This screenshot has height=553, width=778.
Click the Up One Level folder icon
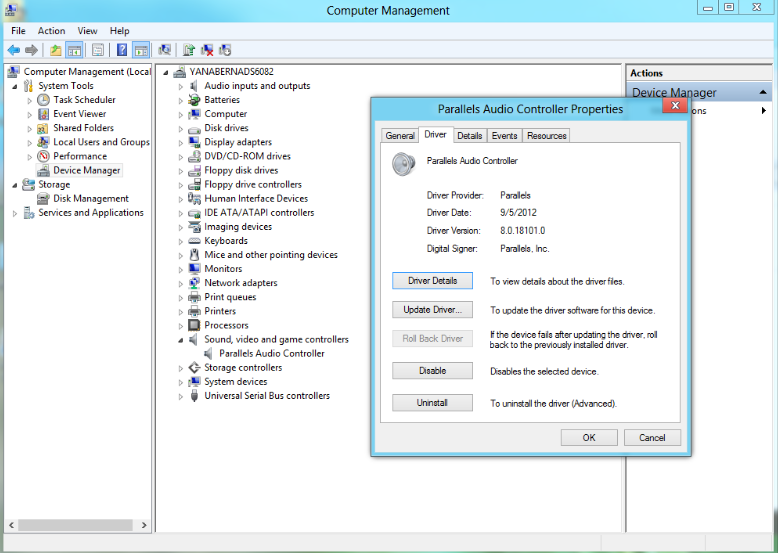pyautogui.click(x=56, y=50)
